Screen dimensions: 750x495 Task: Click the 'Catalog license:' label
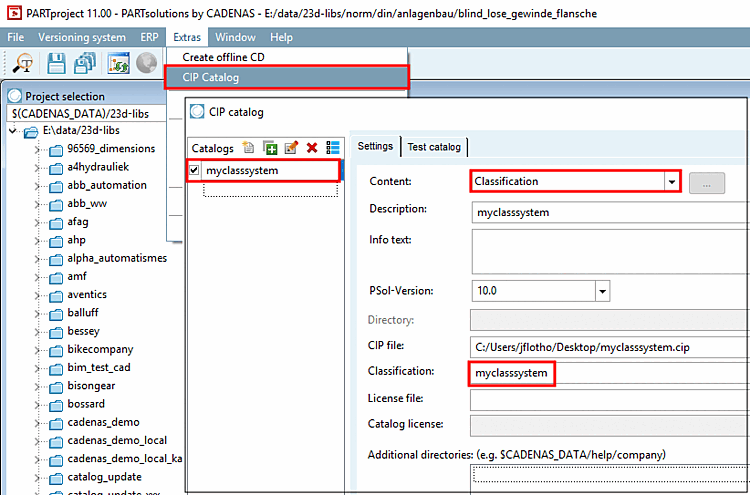tap(406, 424)
